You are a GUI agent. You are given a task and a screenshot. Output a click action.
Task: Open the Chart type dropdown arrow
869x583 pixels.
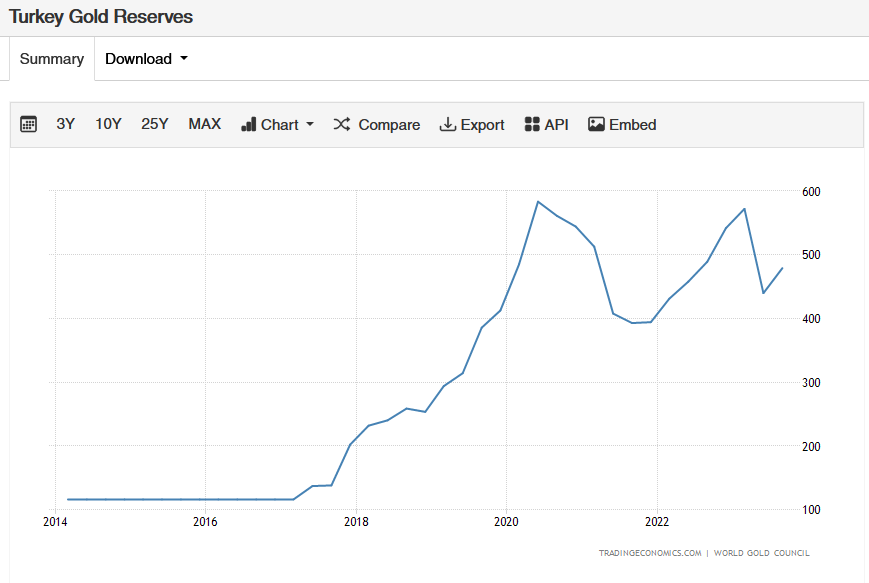tap(310, 125)
